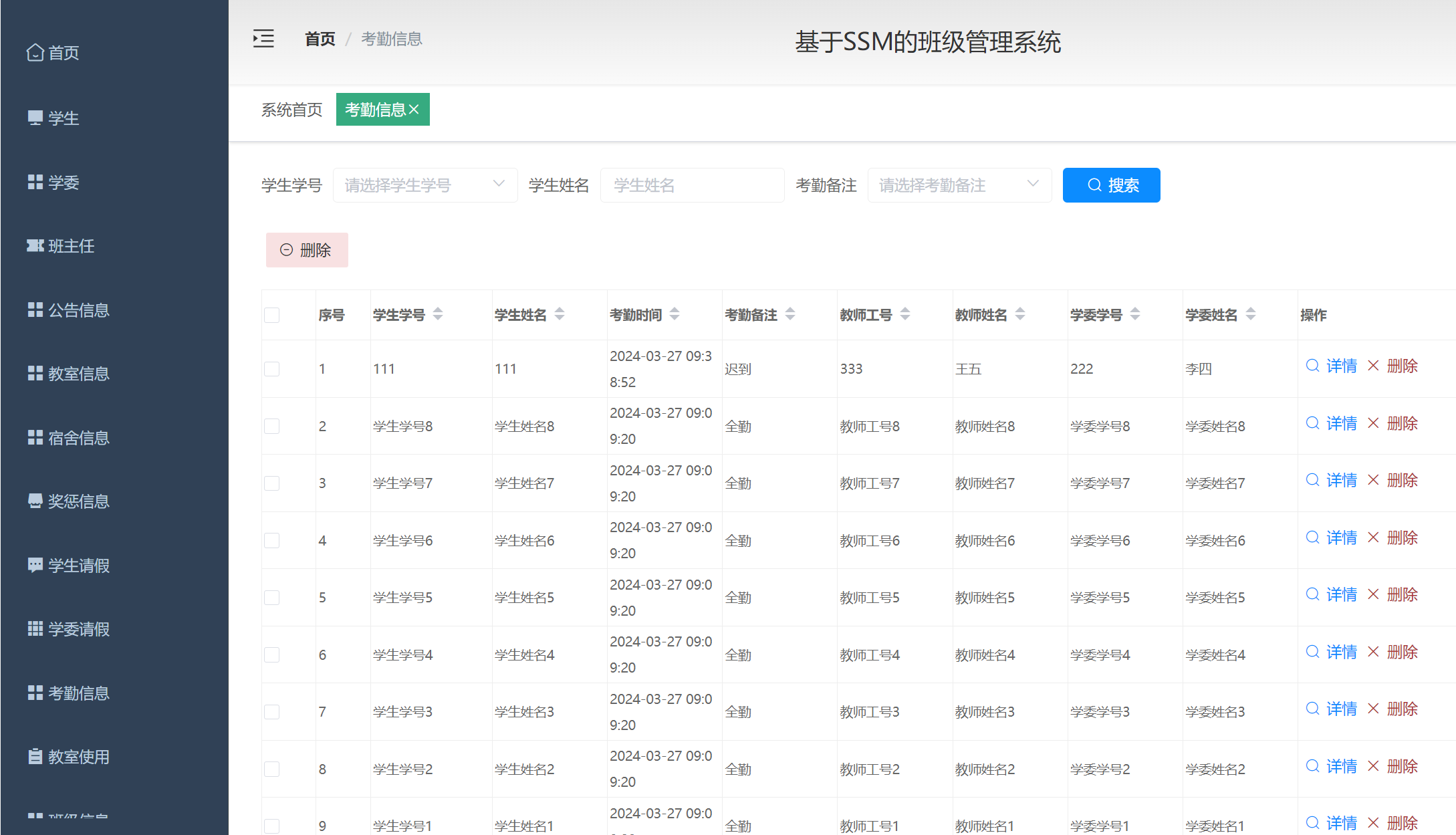
Task: Sort table by 学生姓名 column arrows
Action: [x=560, y=314]
